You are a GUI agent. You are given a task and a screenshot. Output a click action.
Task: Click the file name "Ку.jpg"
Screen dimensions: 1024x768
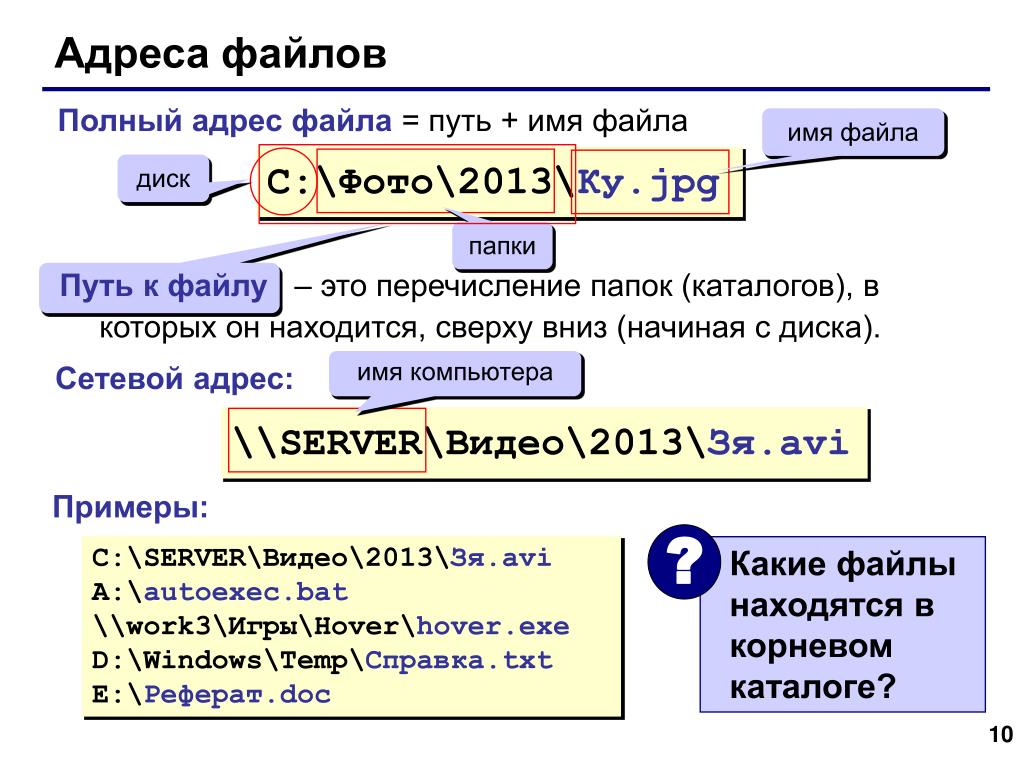coord(648,182)
